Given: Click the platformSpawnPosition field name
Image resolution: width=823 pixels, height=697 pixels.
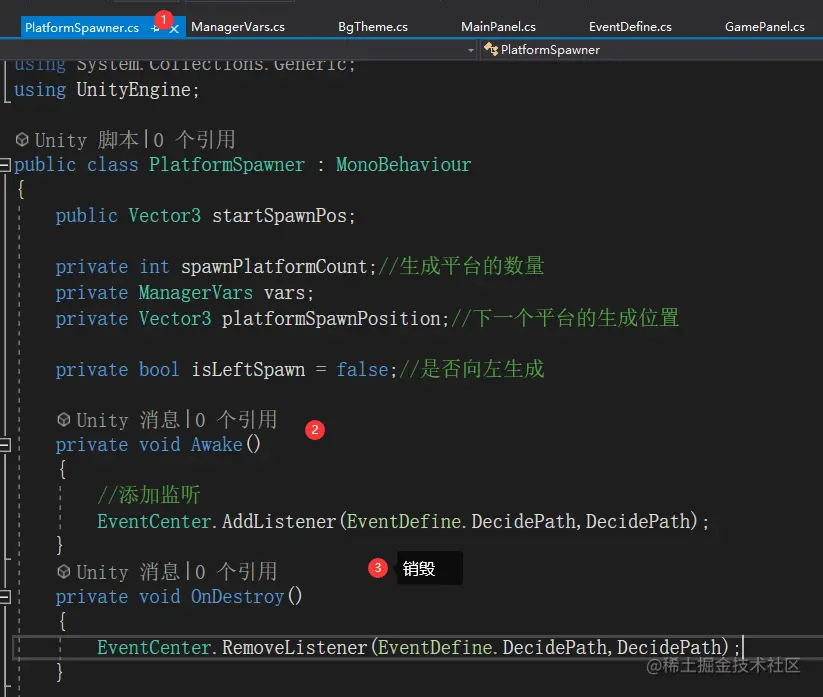Looking at the screenshot, I should tap(331, 319).
